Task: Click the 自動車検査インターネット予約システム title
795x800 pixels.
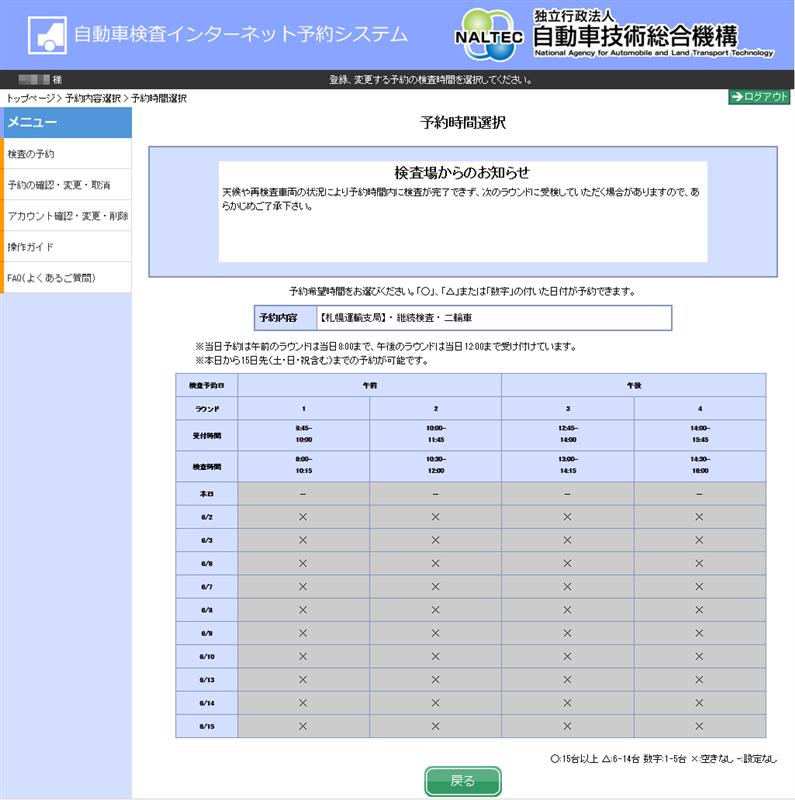Action: click(x=241, y=35)
